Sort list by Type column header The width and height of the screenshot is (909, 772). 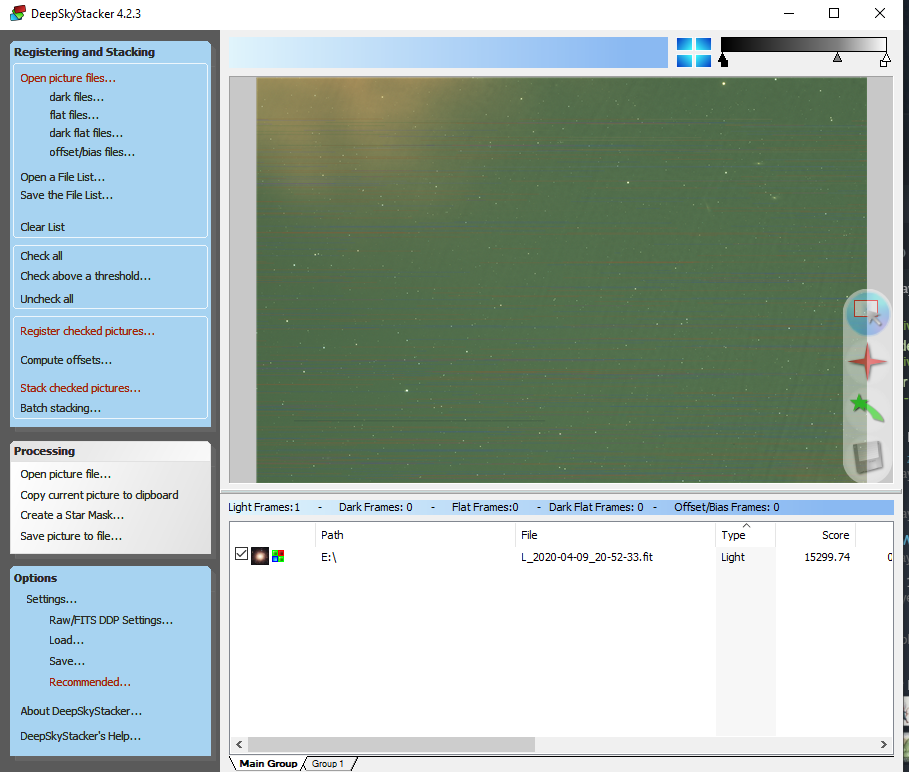click(x=746, y=535)
